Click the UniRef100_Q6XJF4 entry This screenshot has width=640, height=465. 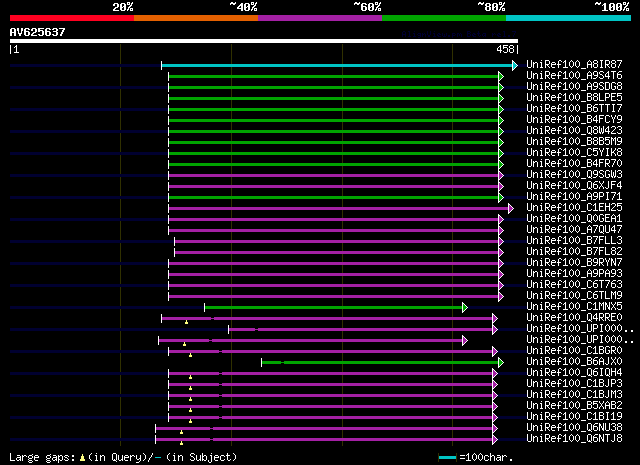point(574,185)
